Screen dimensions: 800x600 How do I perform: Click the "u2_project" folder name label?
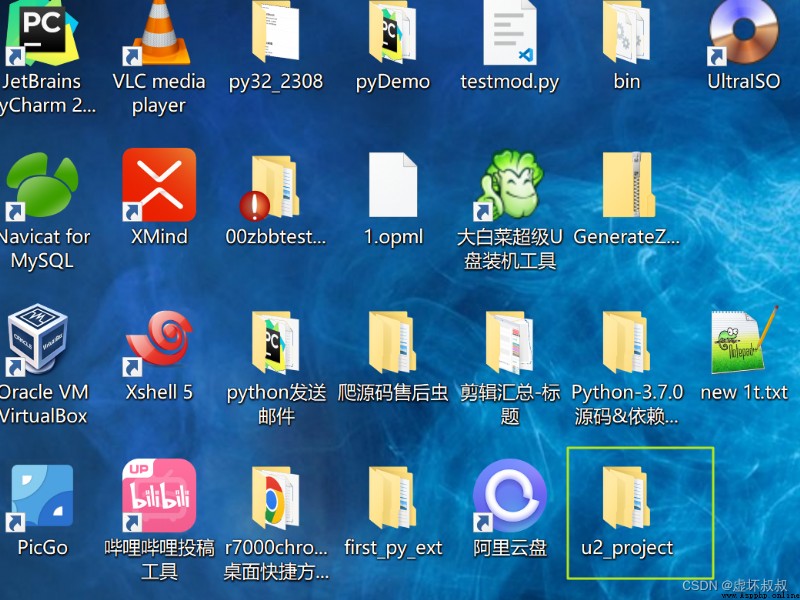(x=627, y=548)
